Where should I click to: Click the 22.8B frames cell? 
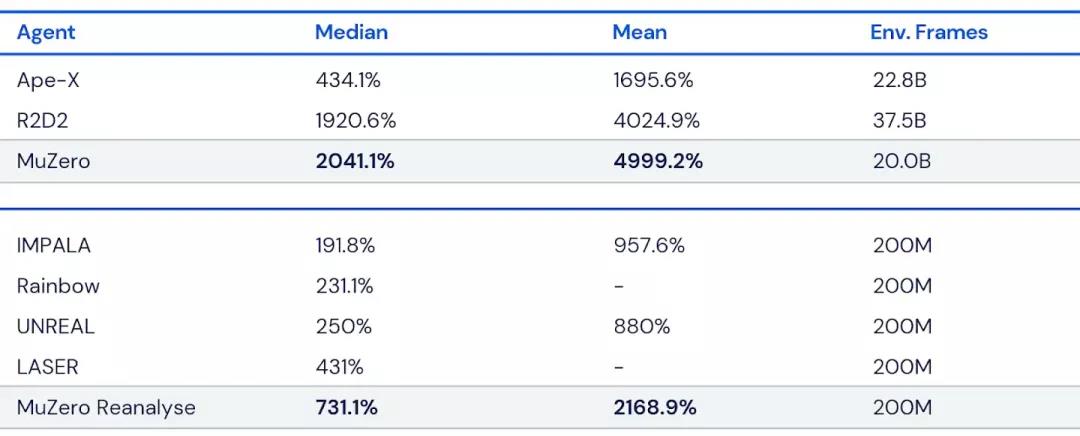point(899,81)
